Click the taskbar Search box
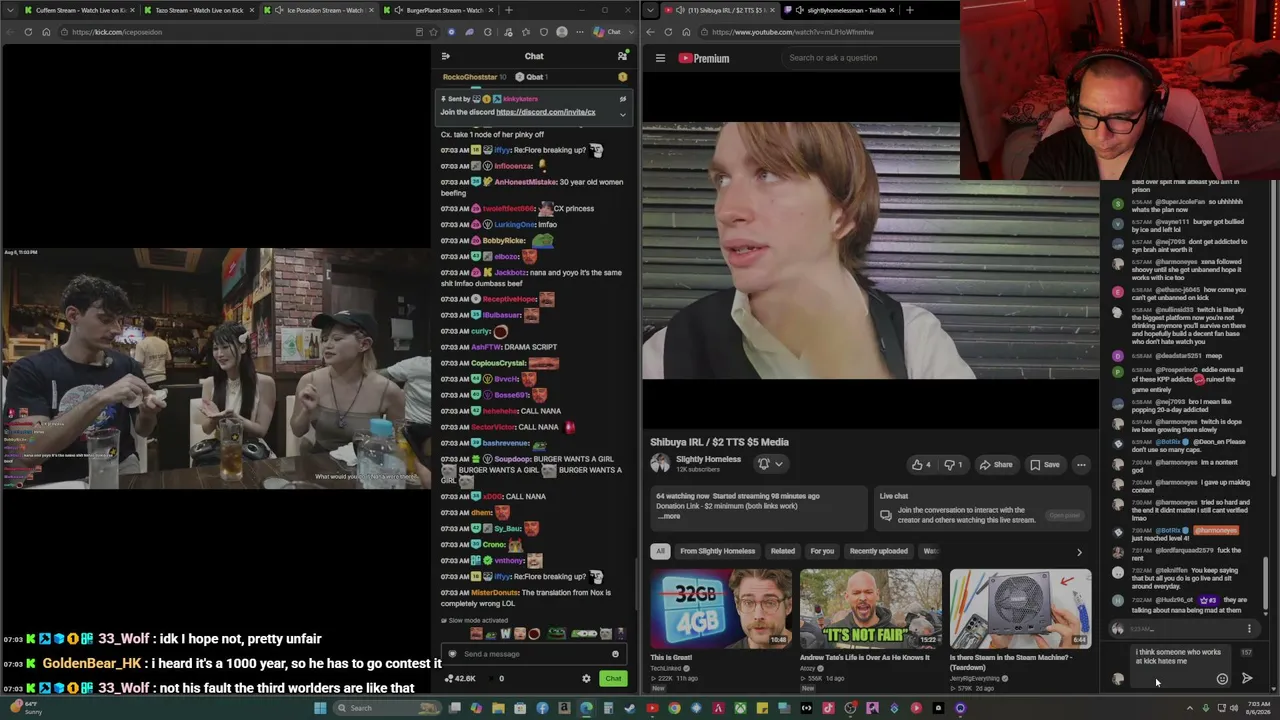This screenshot has height=720, width=1280. point(387,708)
